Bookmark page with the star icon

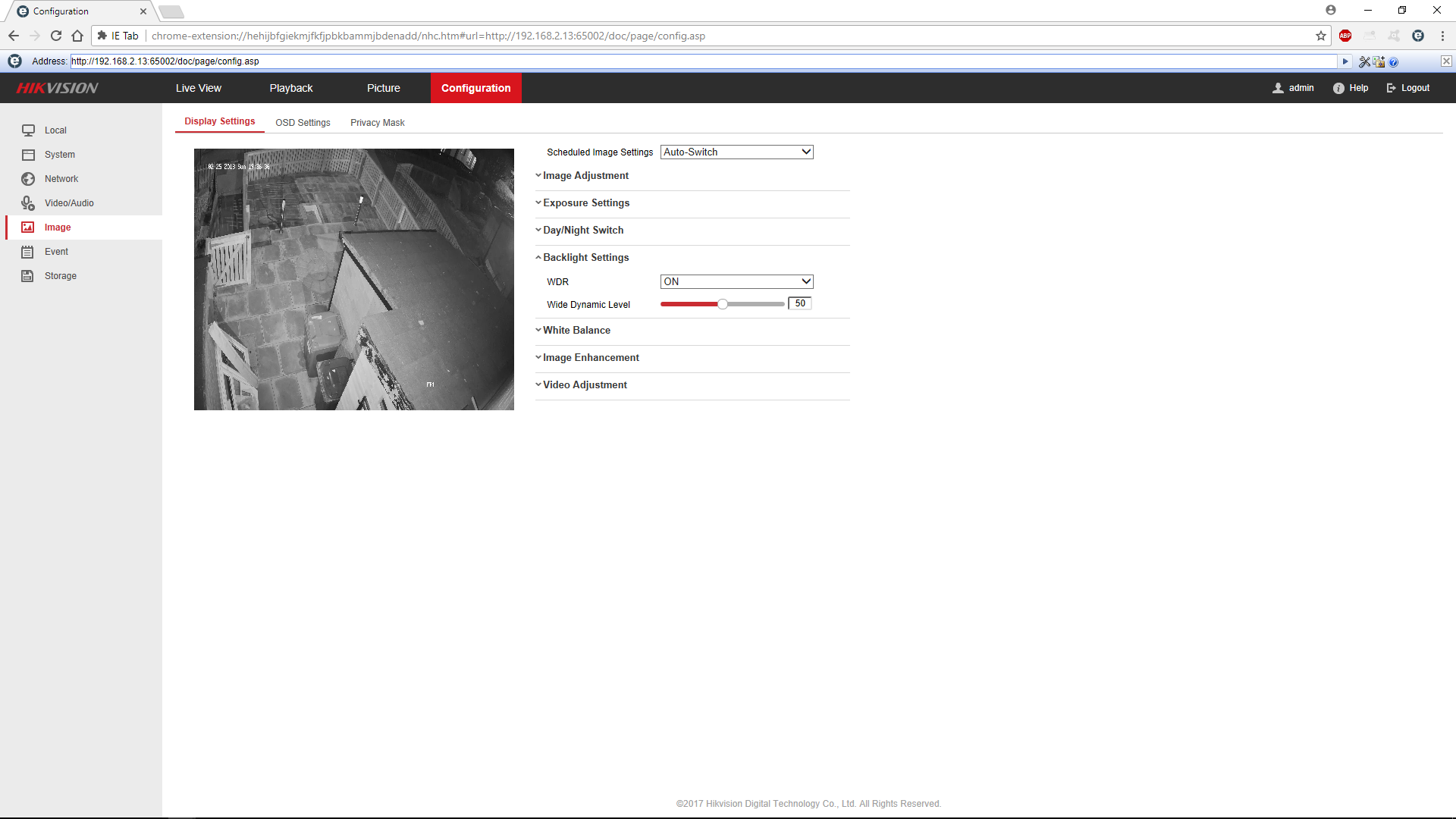coord(1321,36)
